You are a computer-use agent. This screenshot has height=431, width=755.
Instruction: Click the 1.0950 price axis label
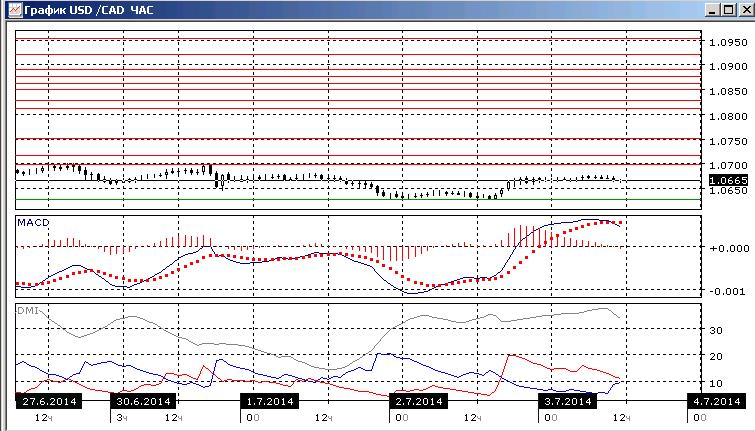click(x=729, y=42)
